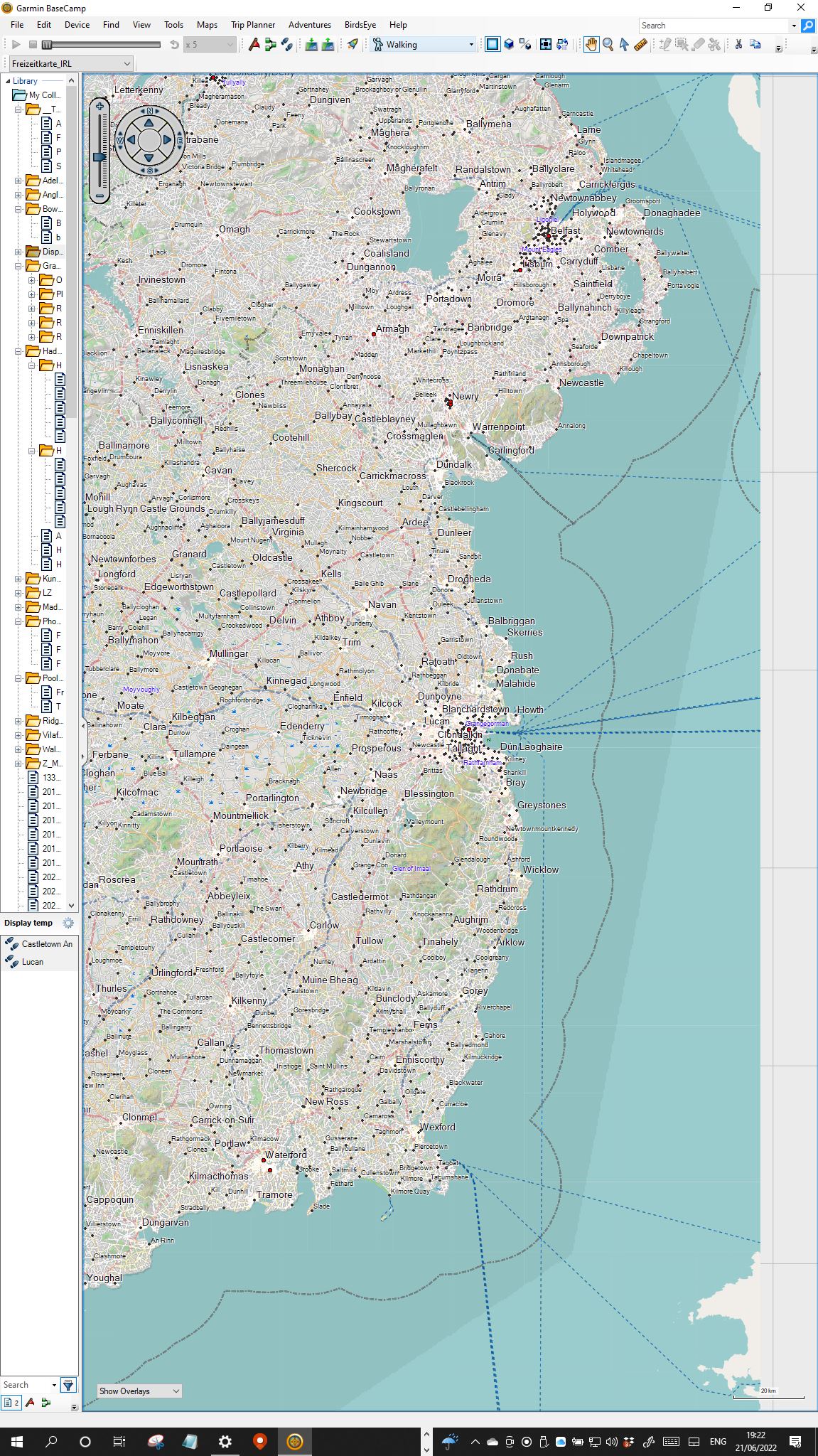Open the display options gear icon
This screenshot has width=818, height=1456.
click(68, 923)
